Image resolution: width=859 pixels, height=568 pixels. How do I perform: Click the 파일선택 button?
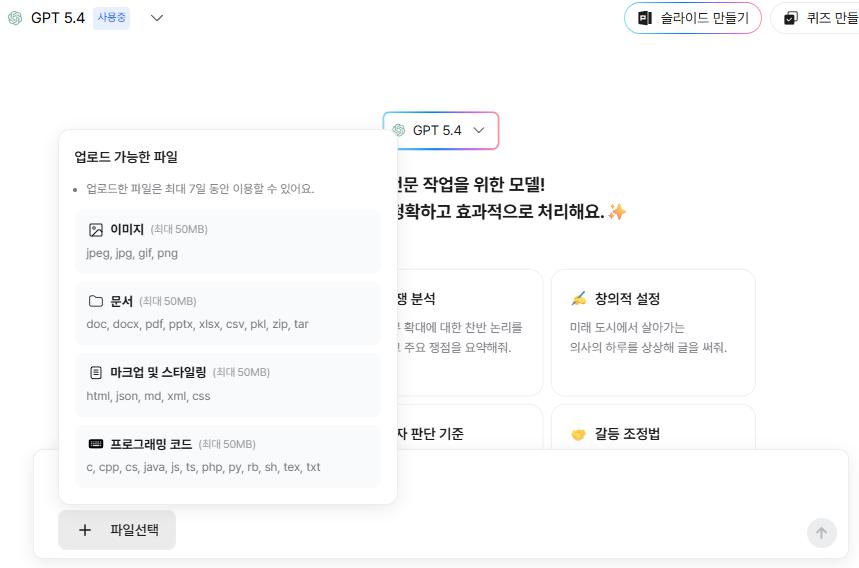click(x=117, y=530)
